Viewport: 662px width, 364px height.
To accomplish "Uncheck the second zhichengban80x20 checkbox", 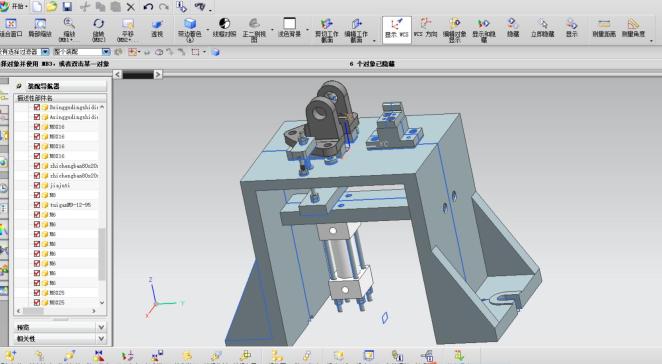I will 37,176.
